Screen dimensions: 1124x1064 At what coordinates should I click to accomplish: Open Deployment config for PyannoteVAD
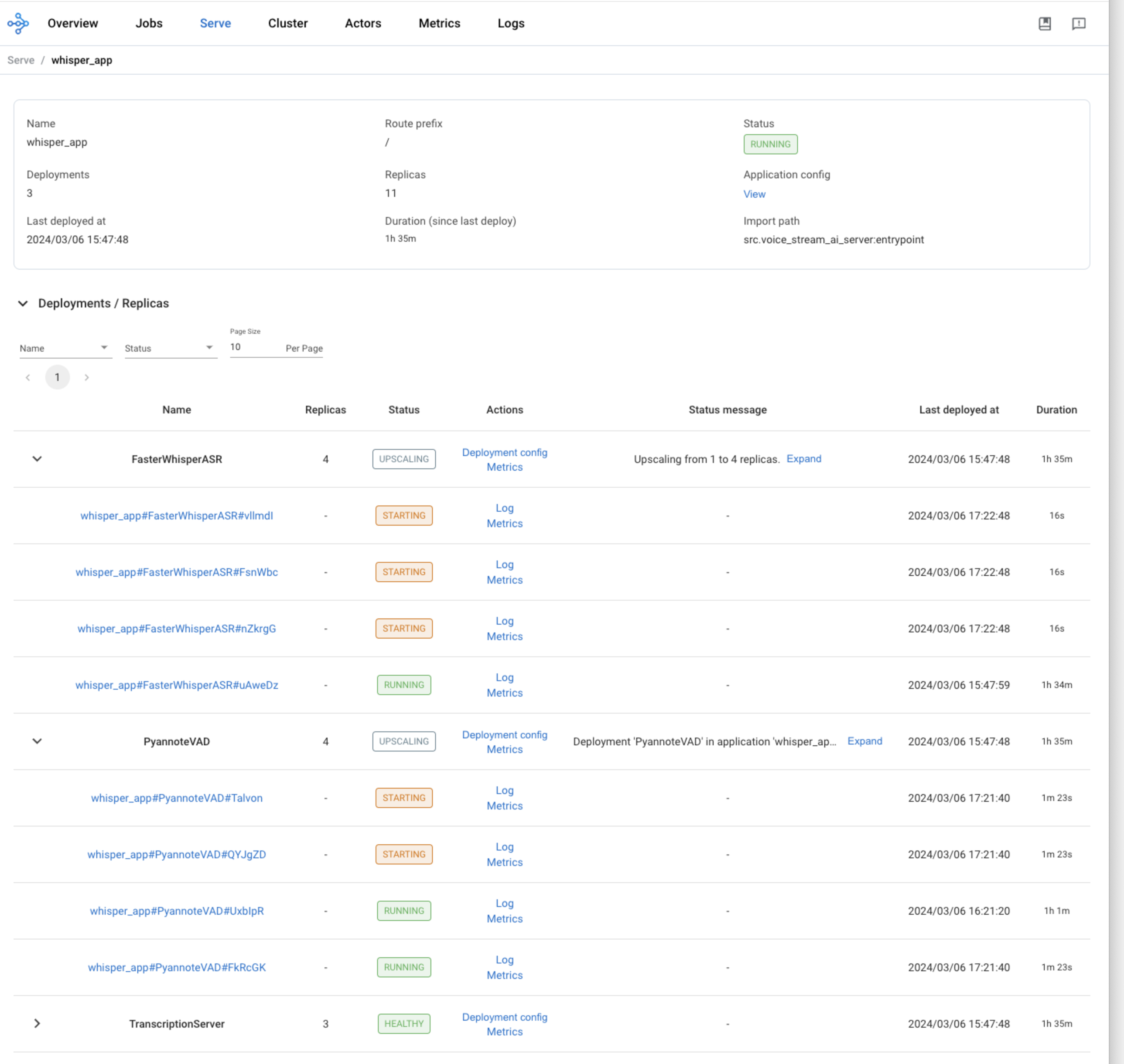(x=504, y=734)
